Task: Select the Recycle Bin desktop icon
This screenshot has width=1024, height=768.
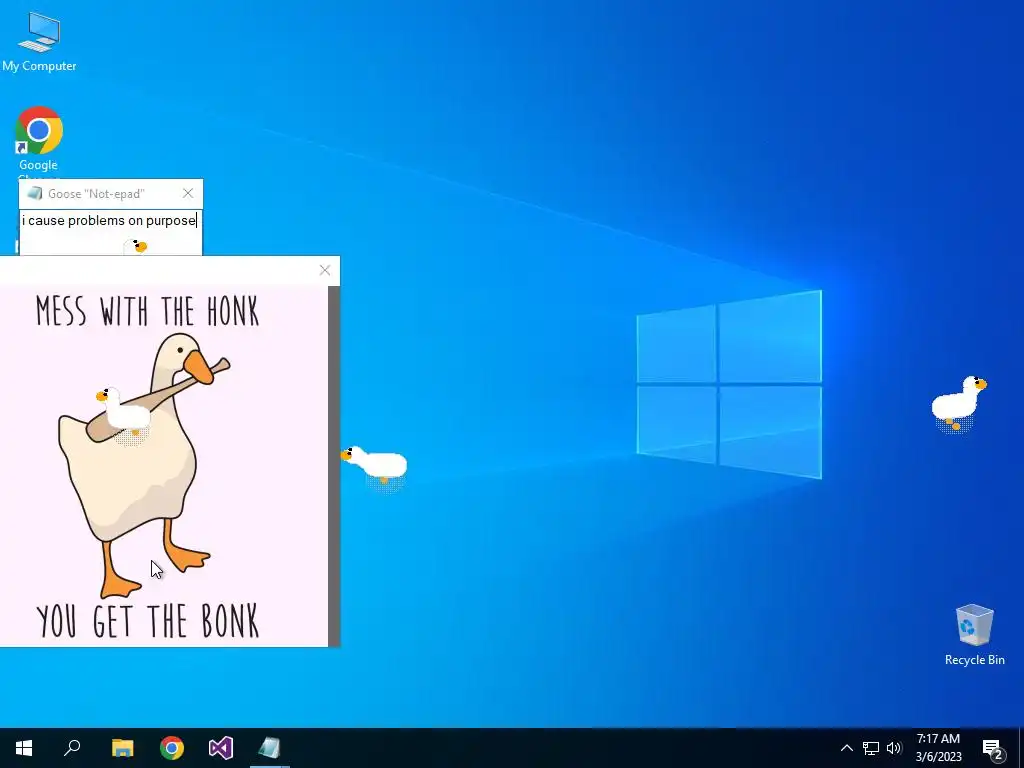Action: tap(974, 635)
